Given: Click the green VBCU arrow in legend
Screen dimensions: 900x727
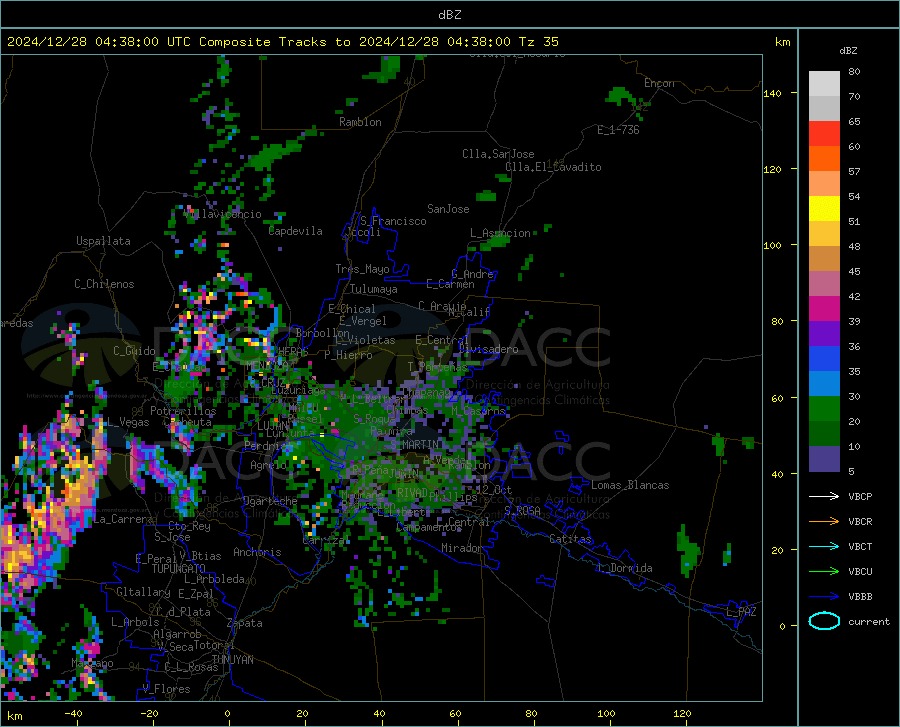Looking at the screenshot, I should pos(824,572).
